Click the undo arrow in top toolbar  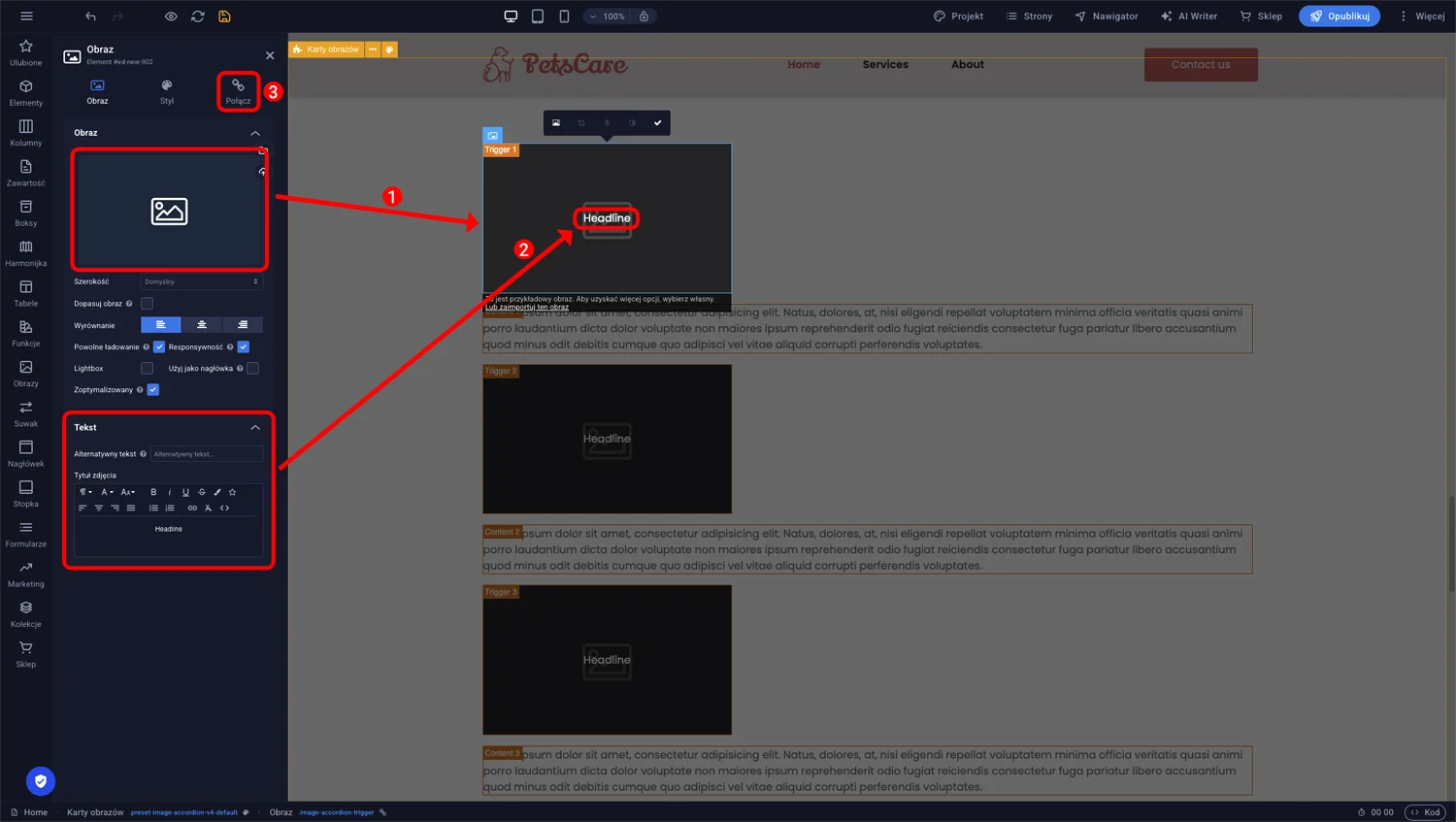coord(90,16)
